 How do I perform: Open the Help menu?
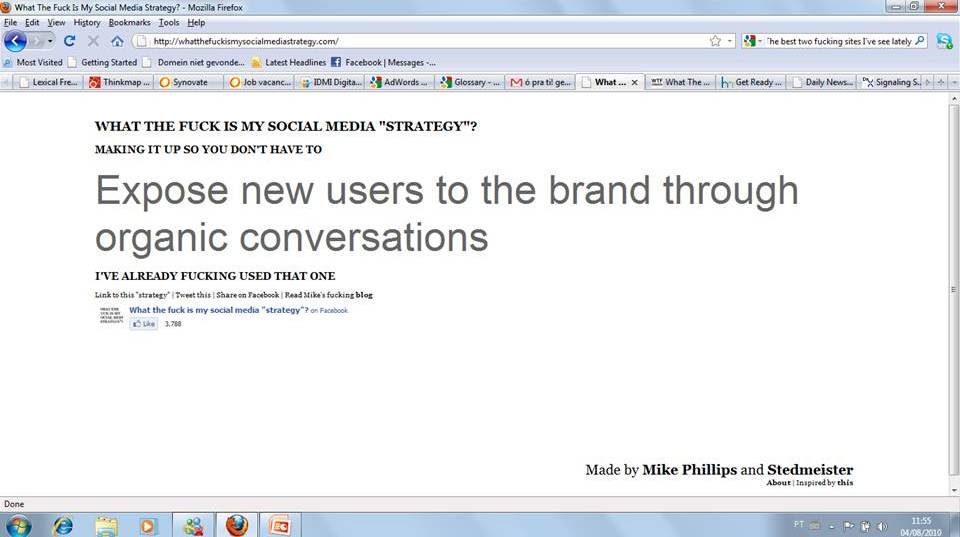tap(196, 22)
